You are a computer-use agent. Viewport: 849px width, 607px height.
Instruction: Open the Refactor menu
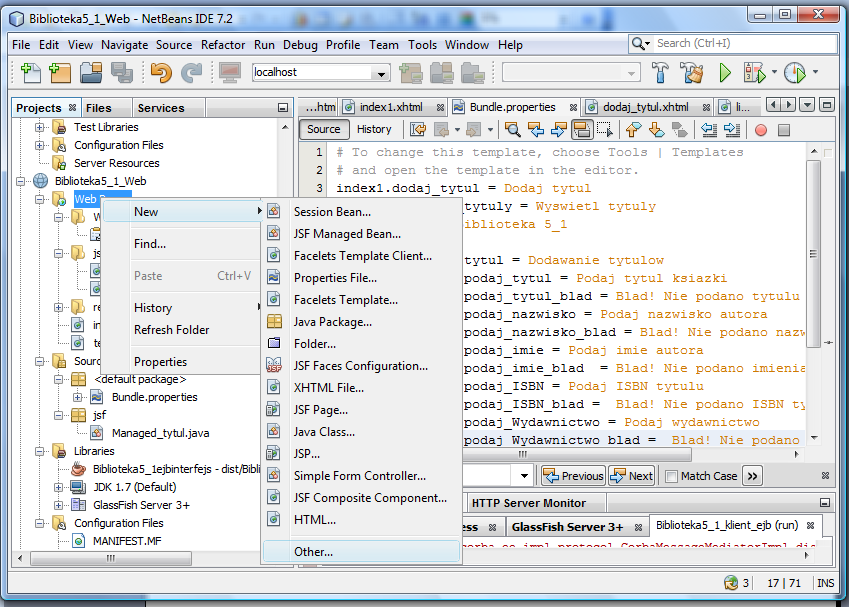(223, 45)
